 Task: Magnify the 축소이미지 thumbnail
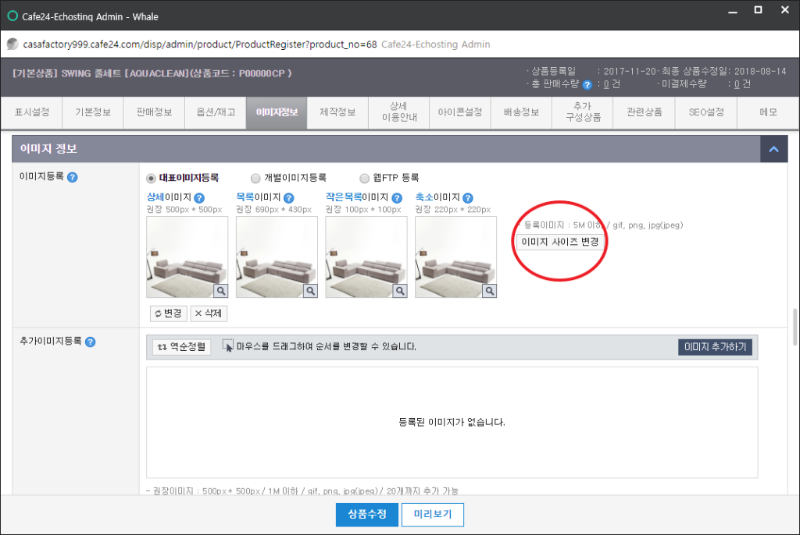point(489,291)
